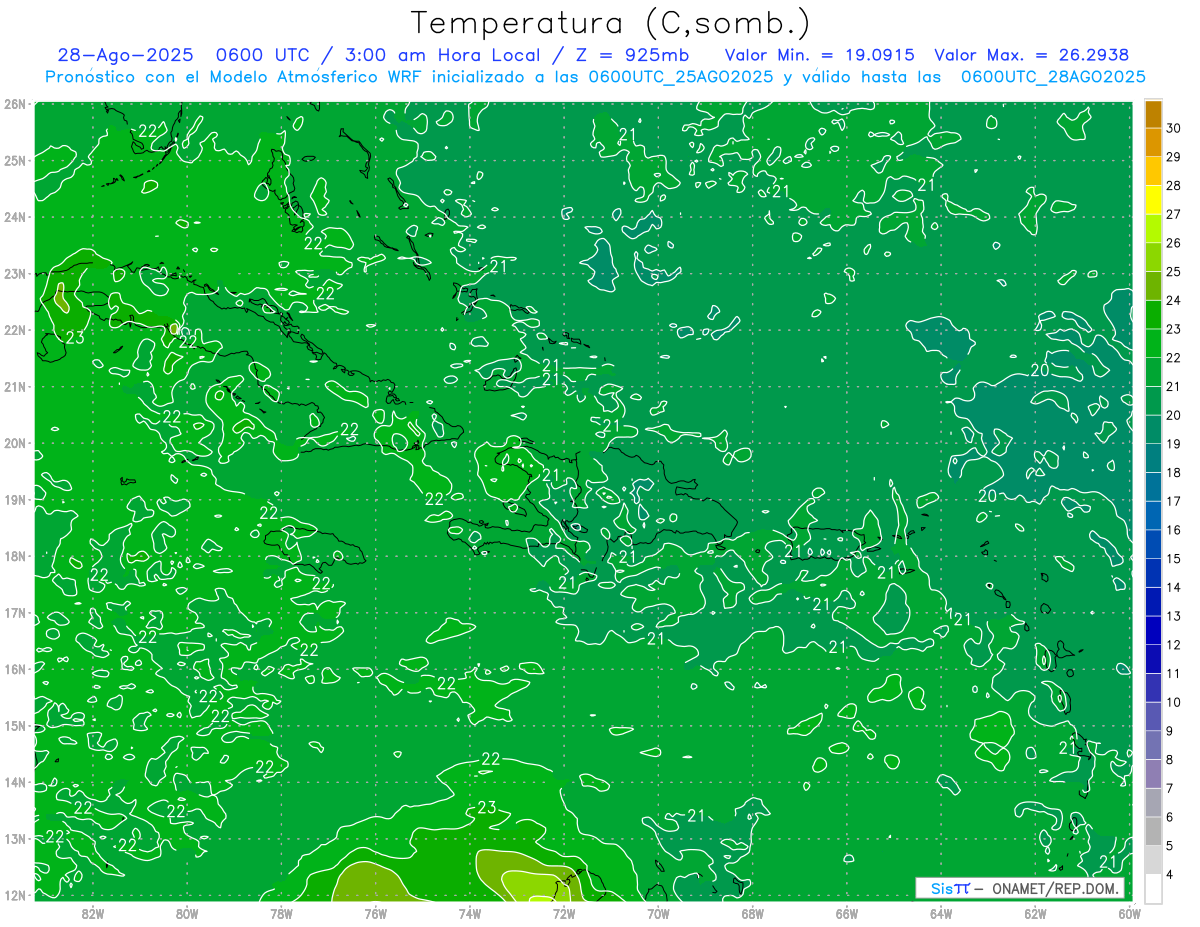Click the "29" color scale label
This screenshot has height=927, width=1200.
[1174, 157]
